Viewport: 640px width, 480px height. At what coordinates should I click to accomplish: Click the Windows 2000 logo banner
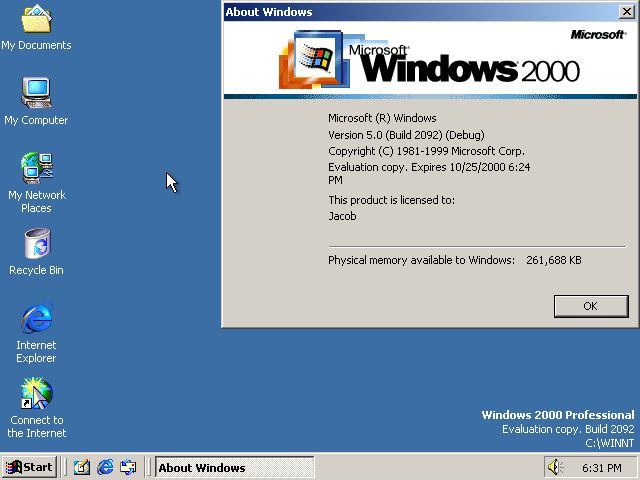pyautogui.click(x=430, y=60)
